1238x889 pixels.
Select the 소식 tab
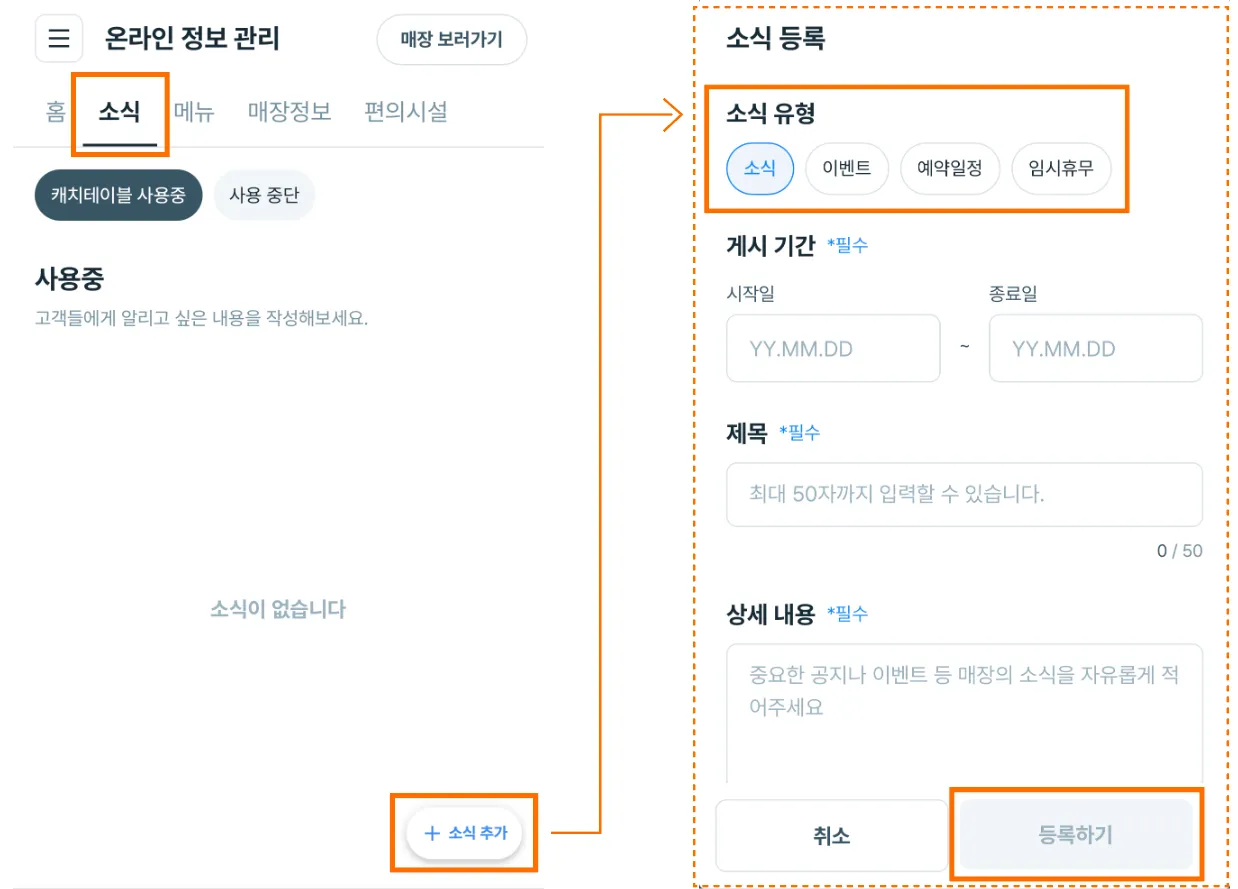119,111
